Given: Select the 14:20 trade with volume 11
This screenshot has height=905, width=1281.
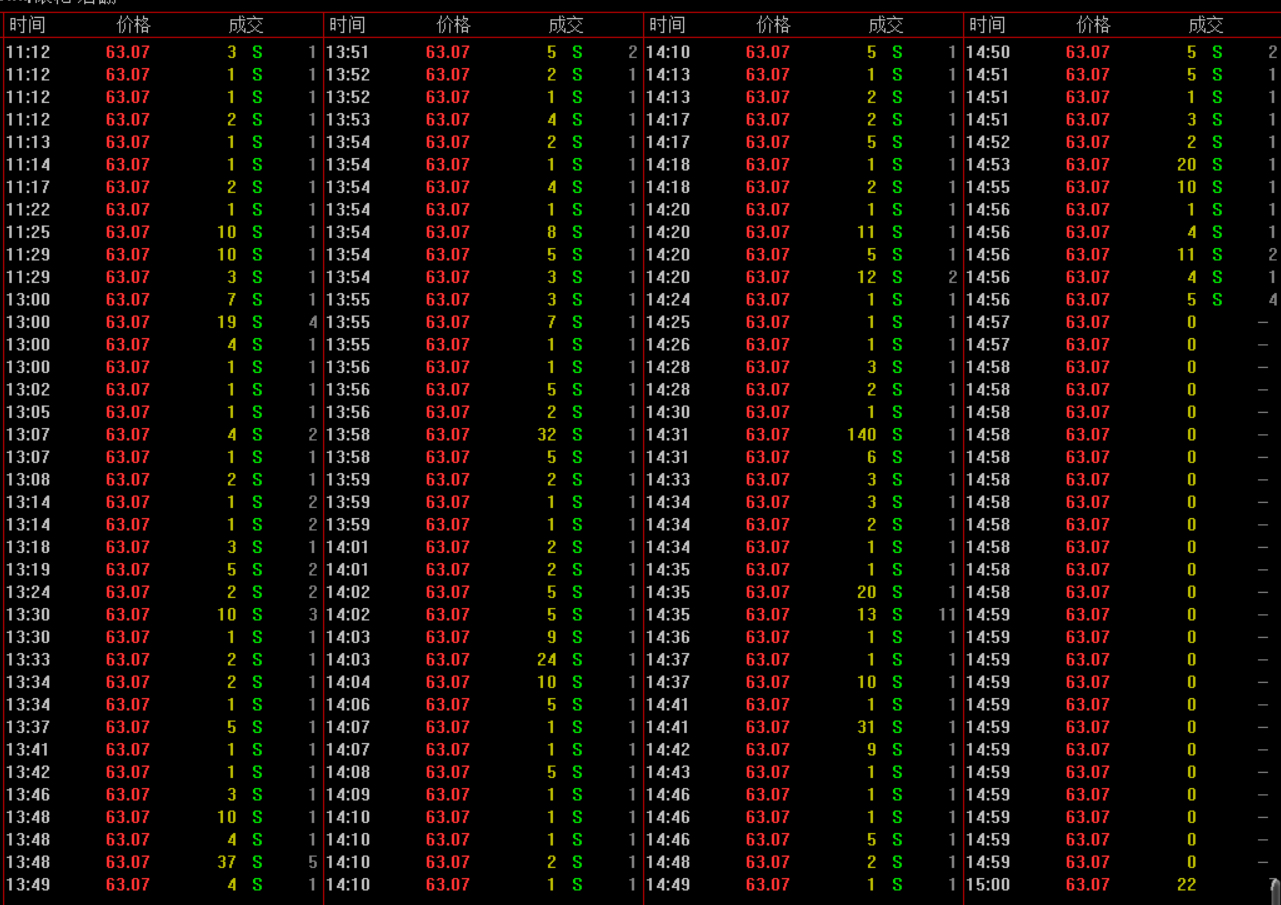Looking at the screenshot, I should pos(802,232).
